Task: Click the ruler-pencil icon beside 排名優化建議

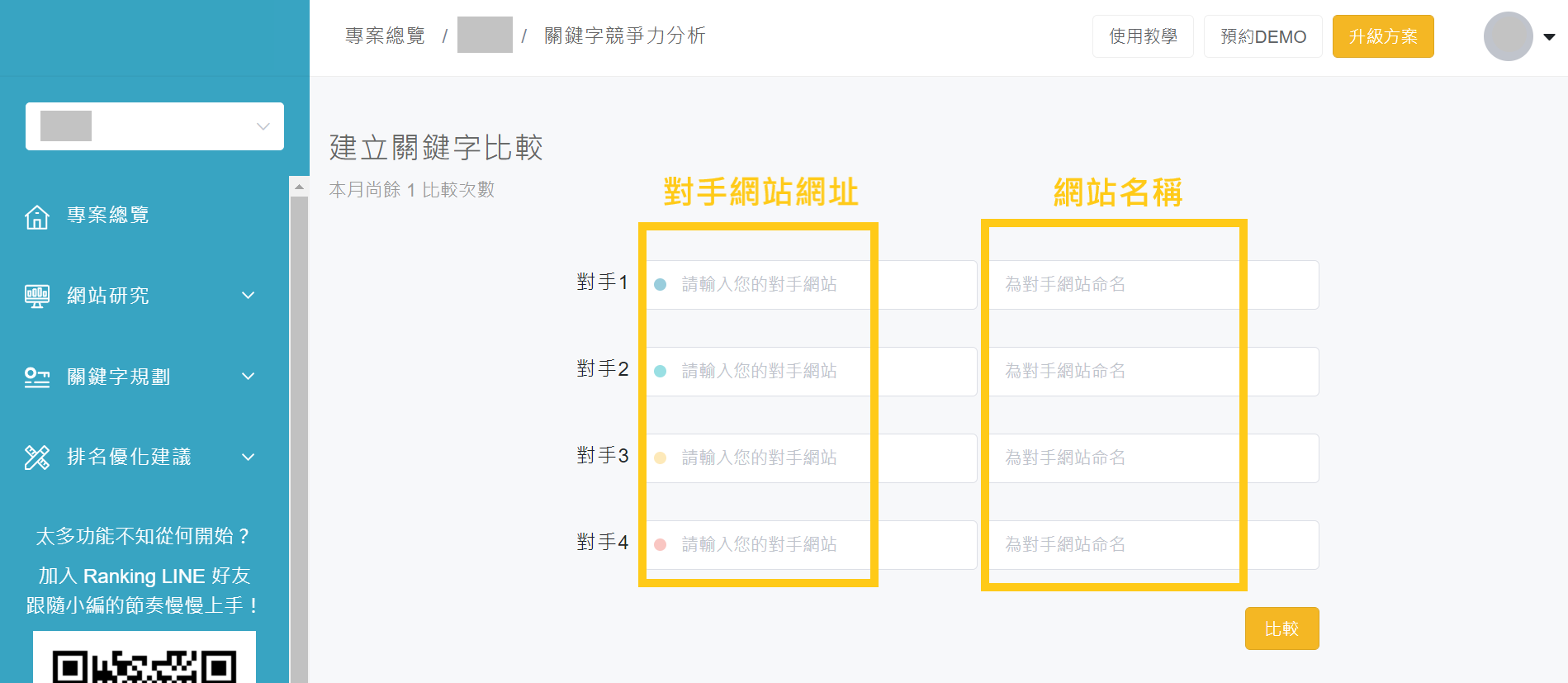Action: pos(37,458)
